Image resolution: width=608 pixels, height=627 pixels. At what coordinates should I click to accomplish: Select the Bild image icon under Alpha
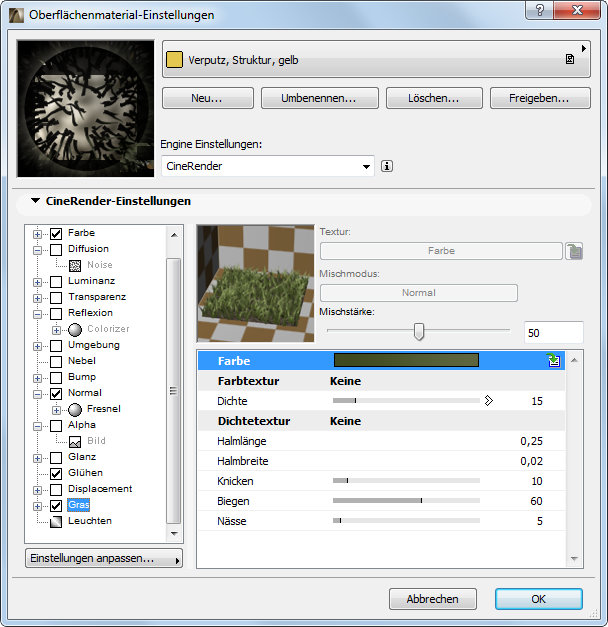75,441
